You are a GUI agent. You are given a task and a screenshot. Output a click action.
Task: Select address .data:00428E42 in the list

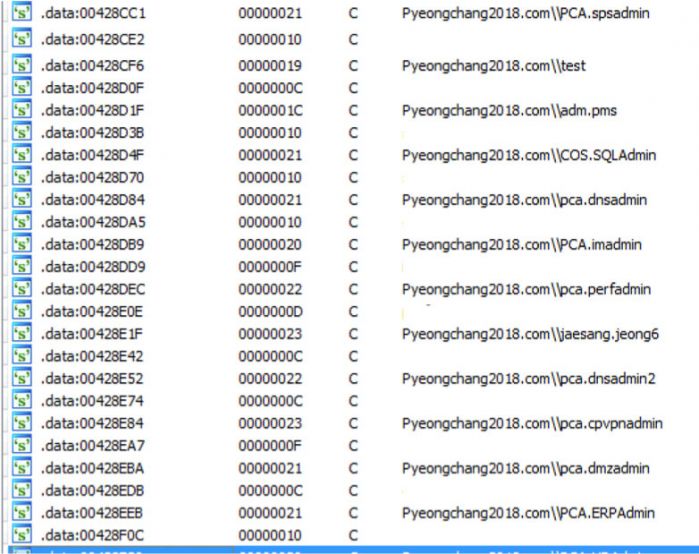click(93, 356)
